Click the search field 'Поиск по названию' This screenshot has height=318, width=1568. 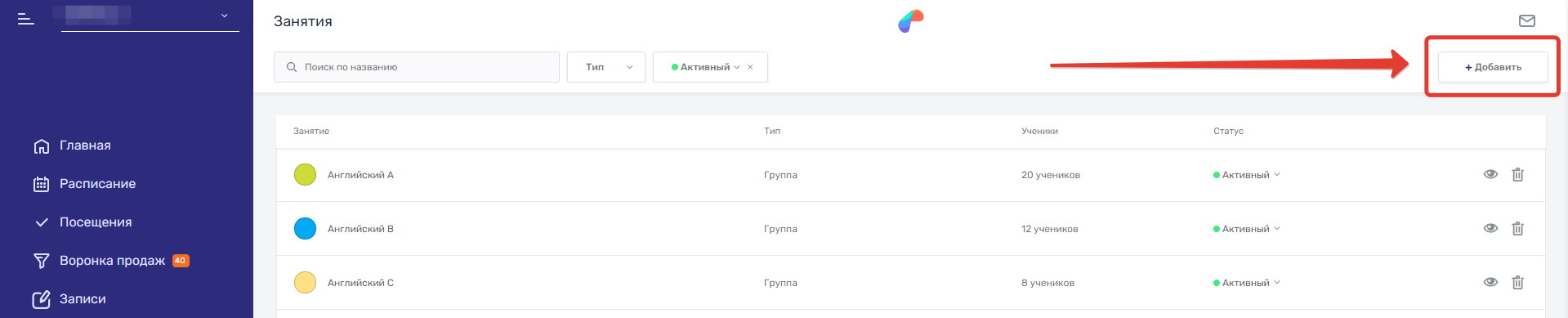coord(417,67)
